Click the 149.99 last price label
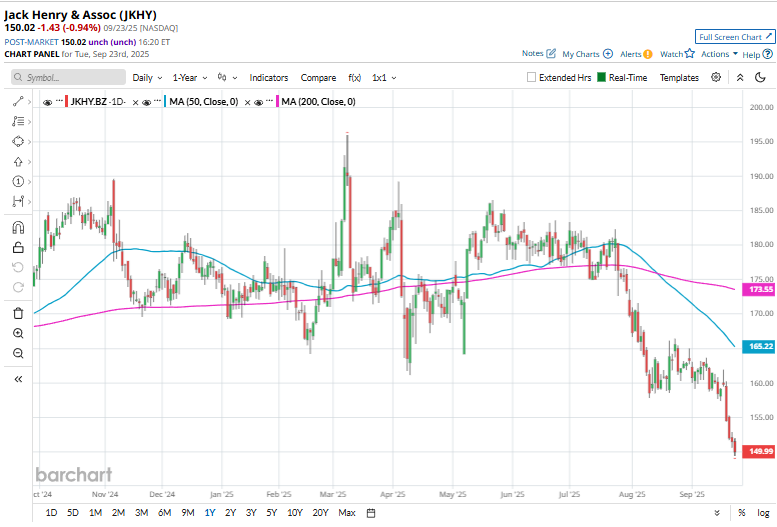Image resolution: width=777 pixels, height=527 pixels. pyautogui.click(x=759, y=451)
